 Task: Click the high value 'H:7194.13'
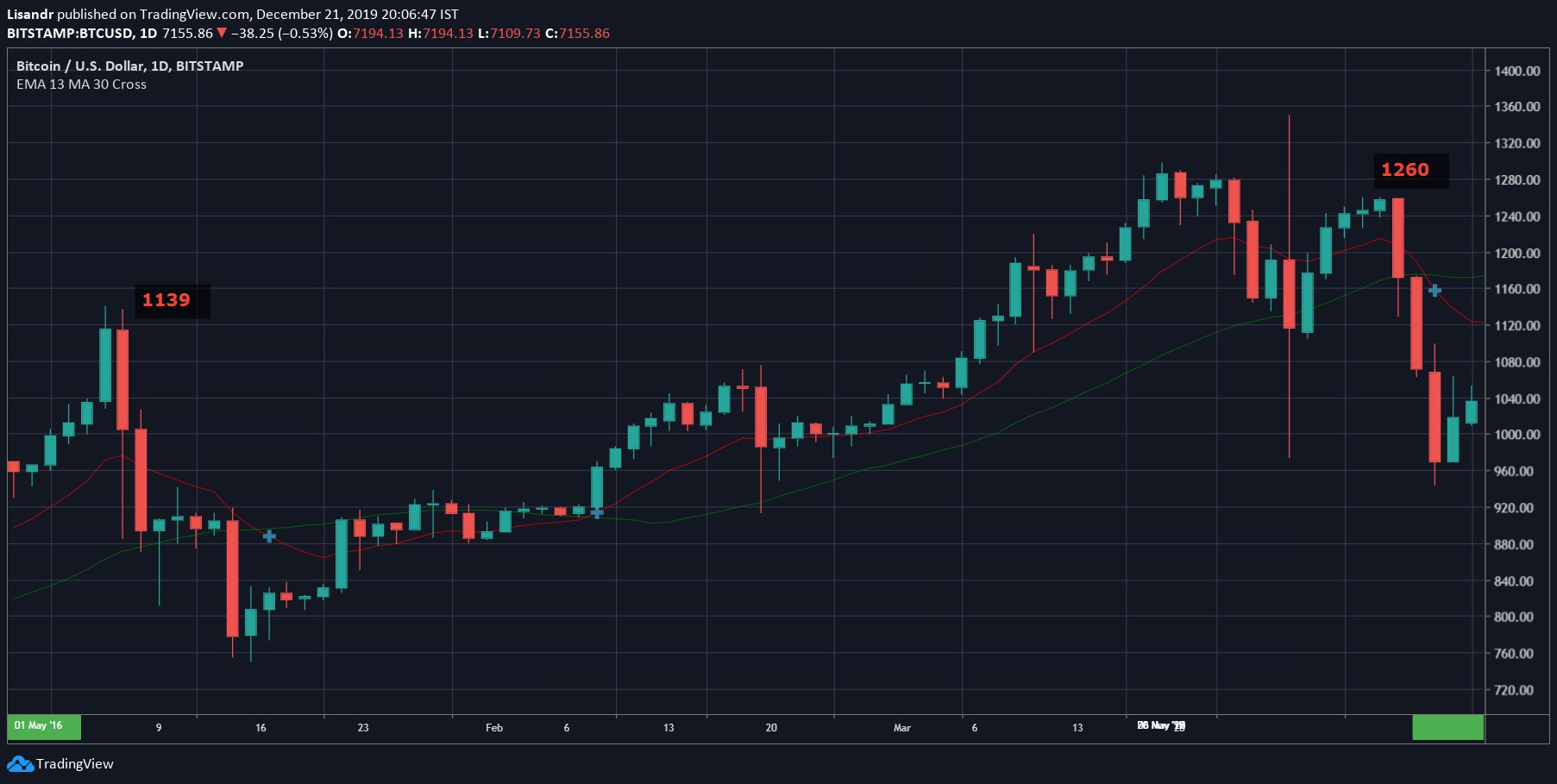pyautogui.click(x=440, y=34)
